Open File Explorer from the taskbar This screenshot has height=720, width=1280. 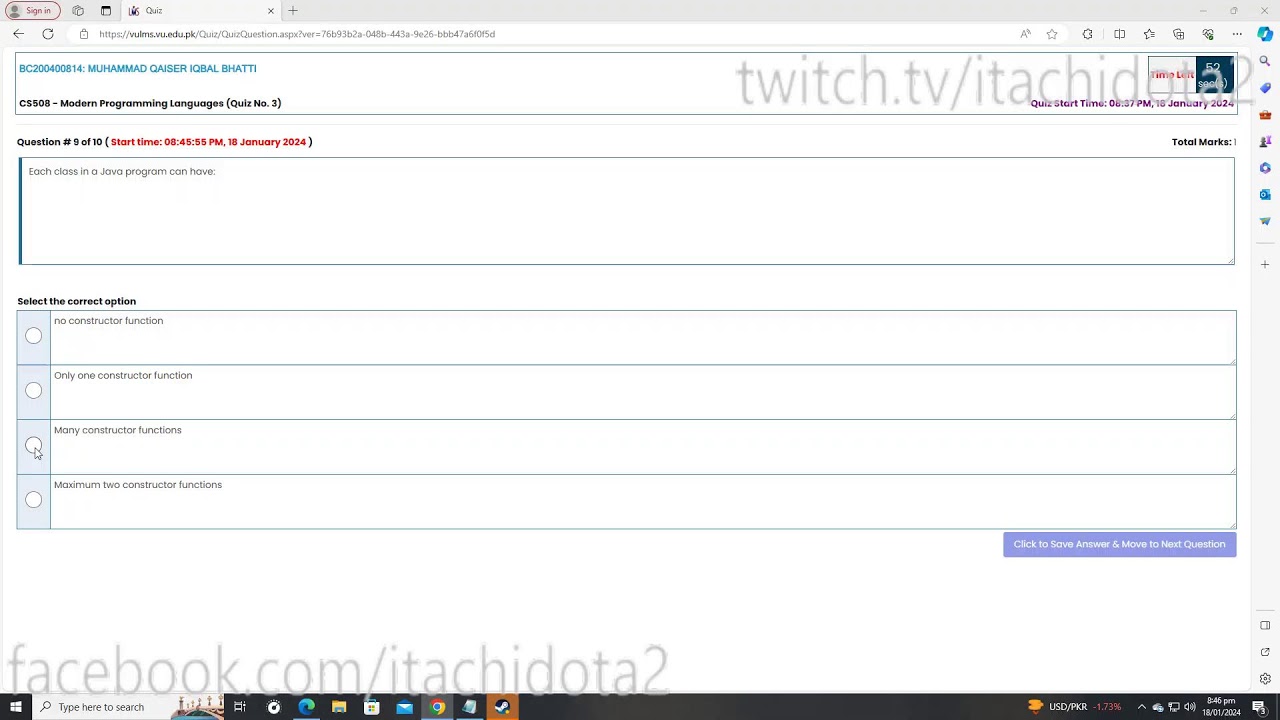coord(339,707)
